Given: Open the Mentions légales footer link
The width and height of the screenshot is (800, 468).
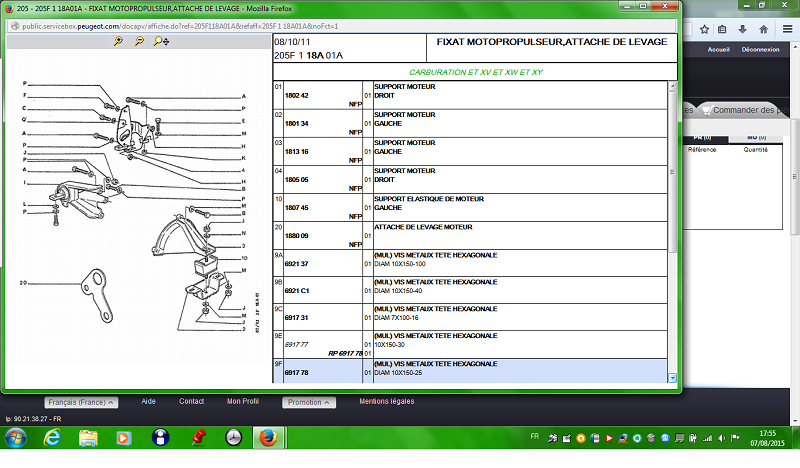Looking at the screenshot, I should [x=387, y=402].
